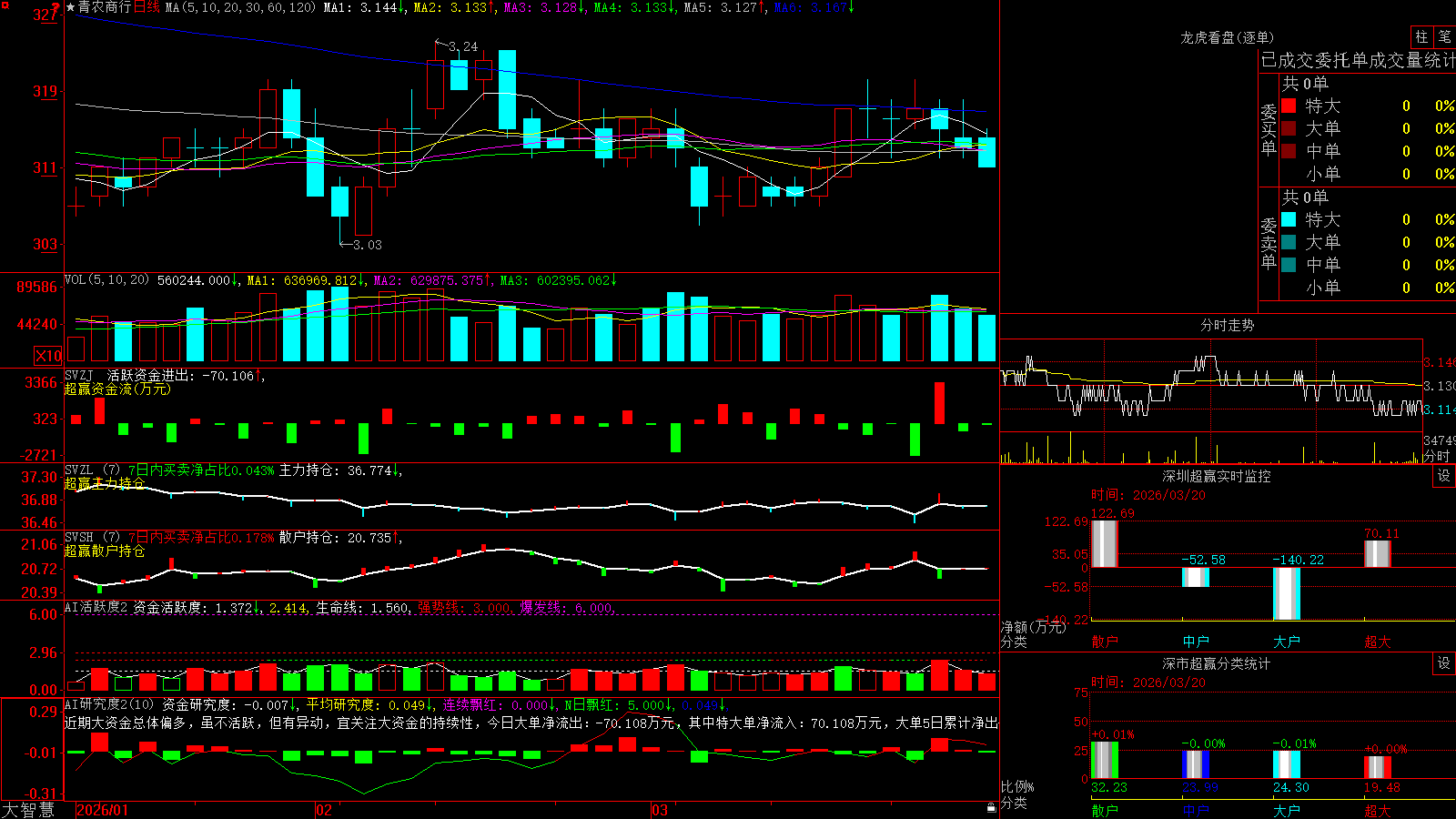Click the 超赢散户持仓 label
This screenshot has height=819, width=1456.
click(x=105, y=551)
